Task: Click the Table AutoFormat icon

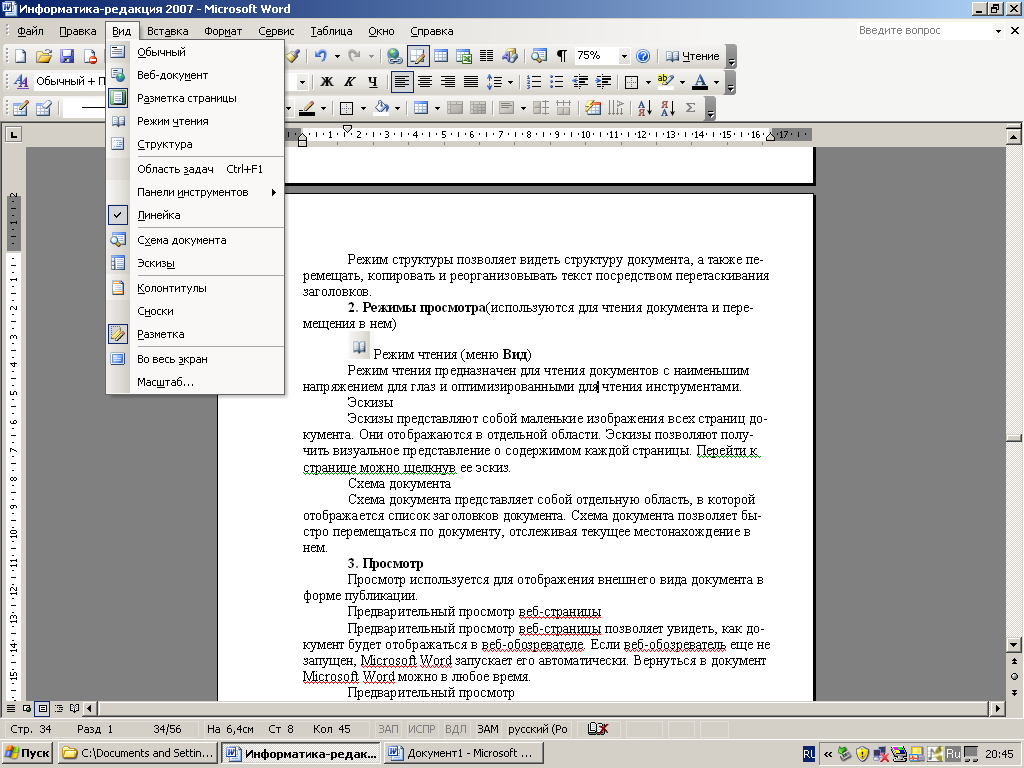Action: pyautogui.click(x=593, y=108)
